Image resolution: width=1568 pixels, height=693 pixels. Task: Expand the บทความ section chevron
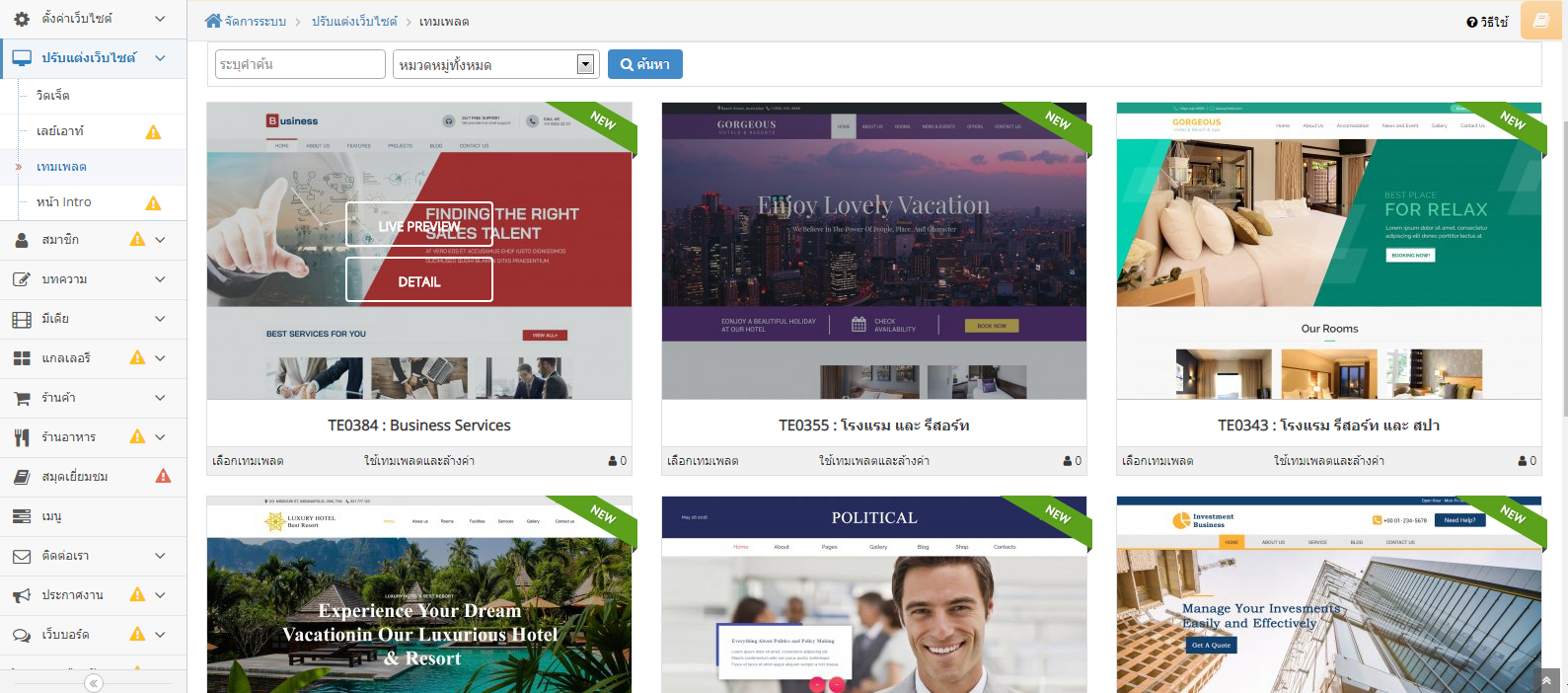pyautogui.click(x=160, y=279)
